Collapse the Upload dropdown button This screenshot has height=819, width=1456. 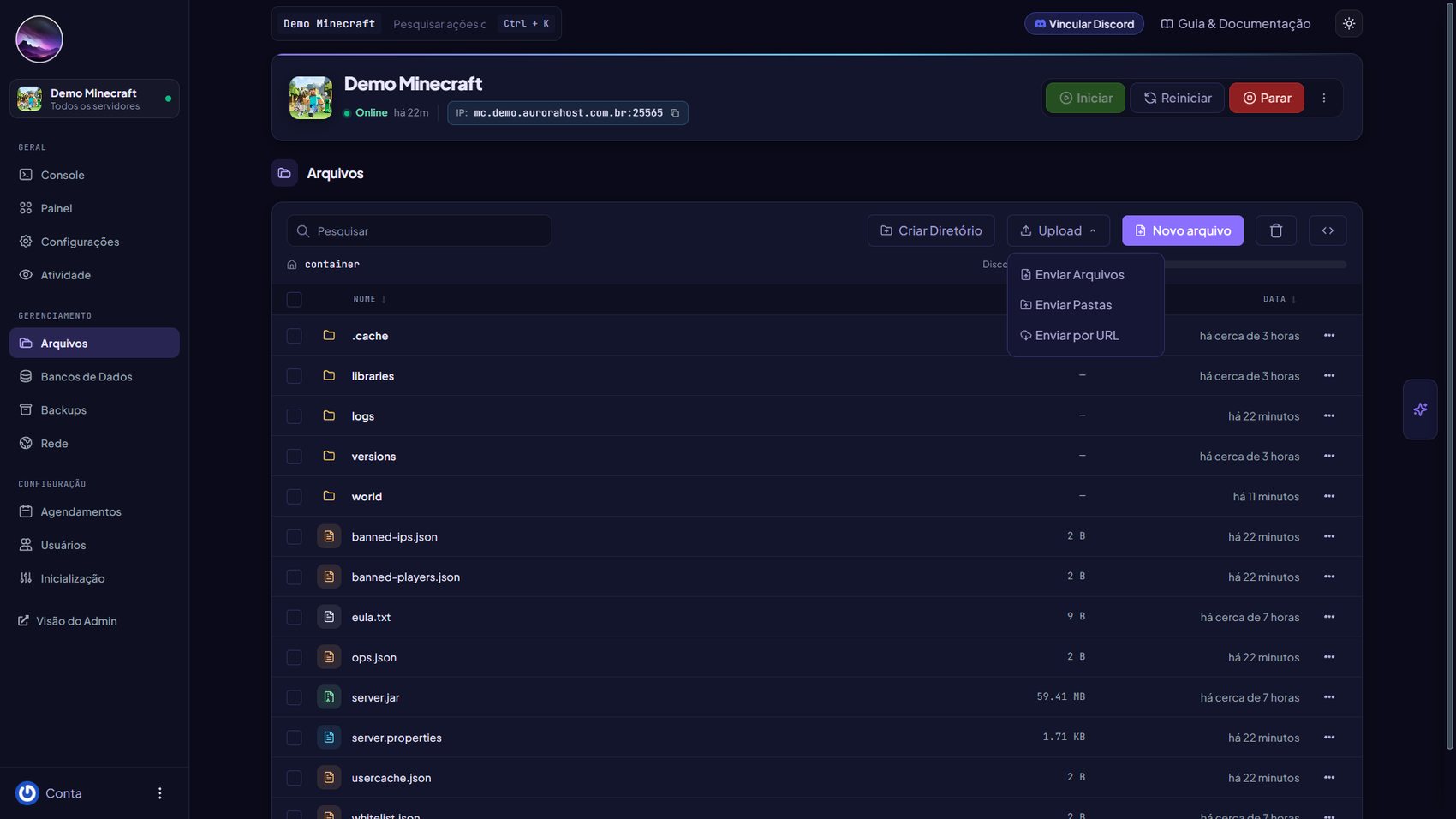tap(1059, 230)
